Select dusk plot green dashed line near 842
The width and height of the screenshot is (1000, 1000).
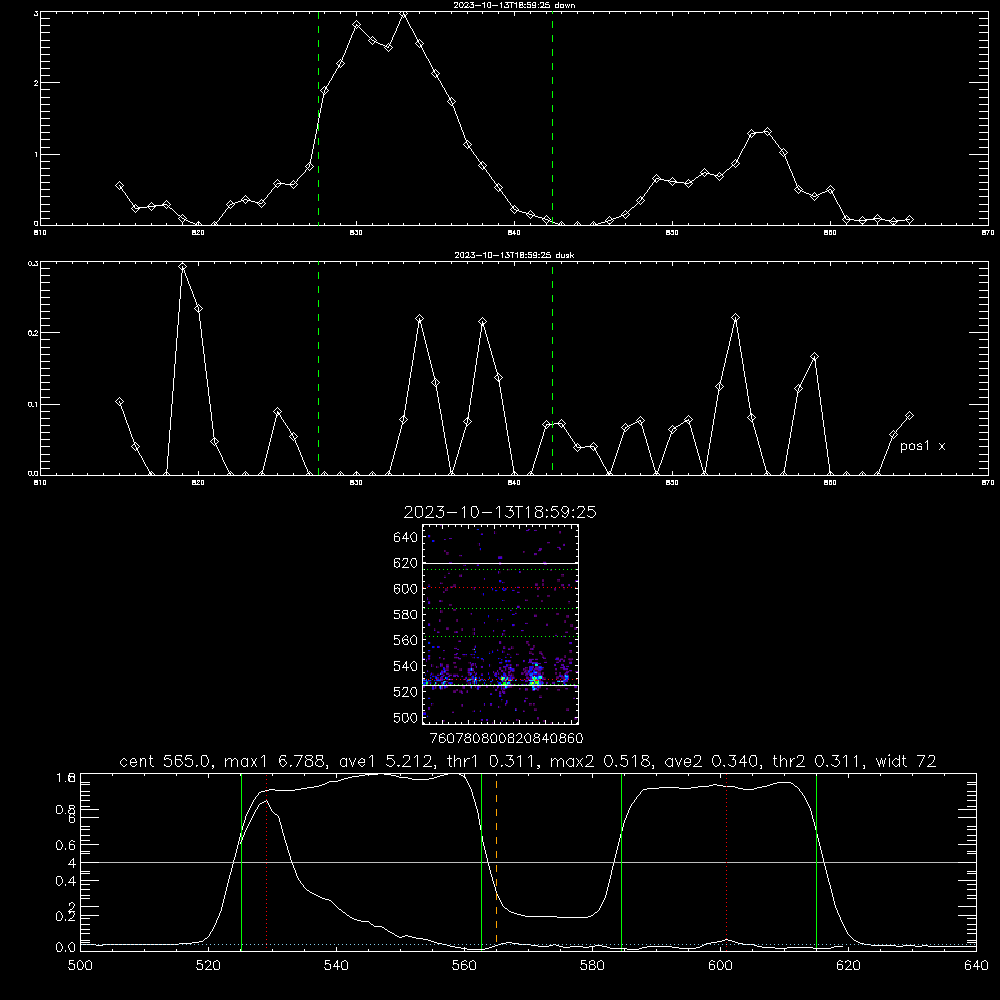coord(552,368)
